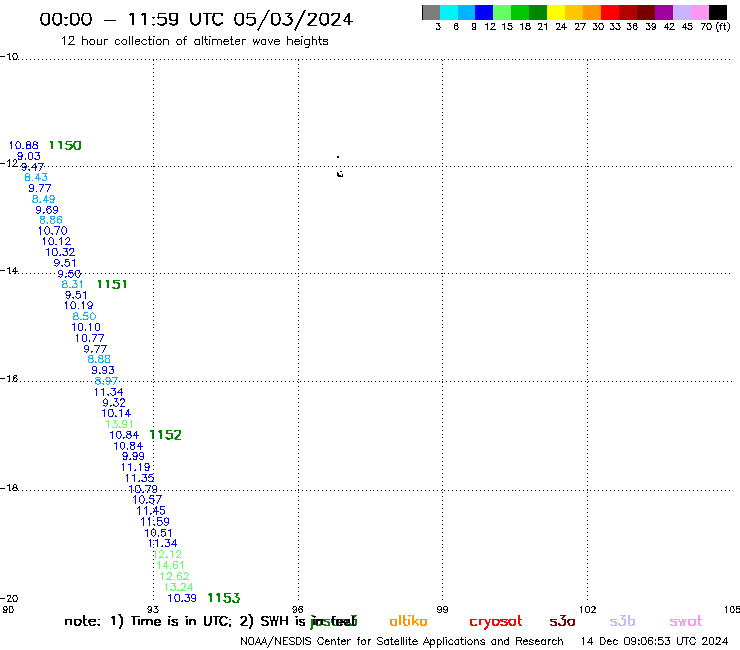This screenshot has width=740, height=650.
Task: Click the orange 'altika' satellite label
Action: pos(408,621)
